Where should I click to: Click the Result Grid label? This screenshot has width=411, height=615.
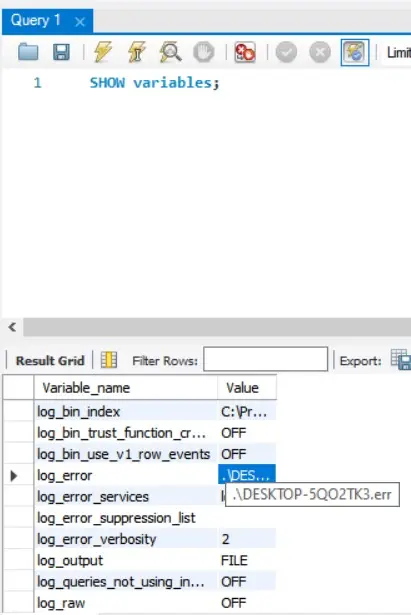tap(50, 360)
